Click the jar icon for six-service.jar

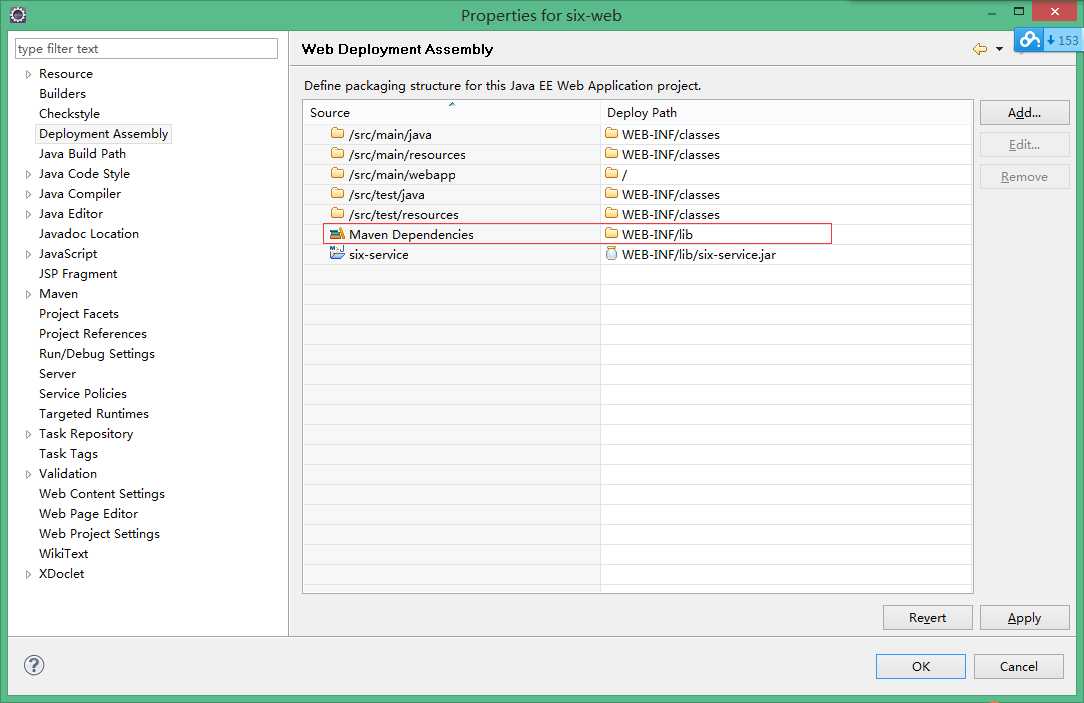pos(611,254)
